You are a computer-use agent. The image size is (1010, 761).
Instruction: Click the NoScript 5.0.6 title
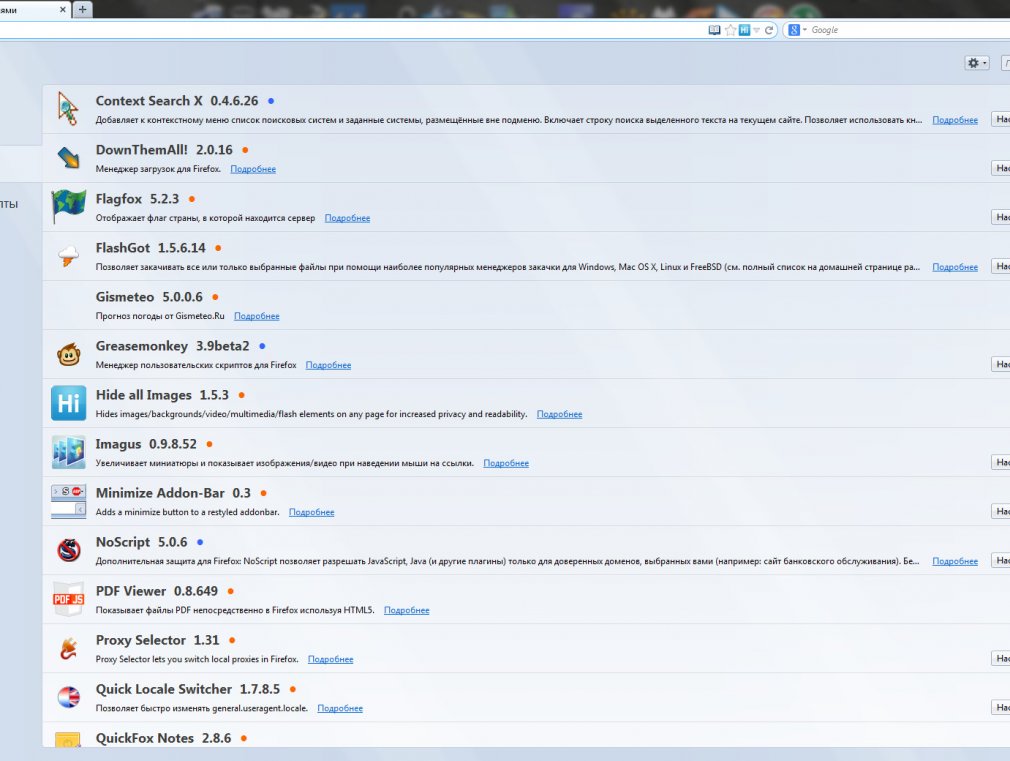141,542
